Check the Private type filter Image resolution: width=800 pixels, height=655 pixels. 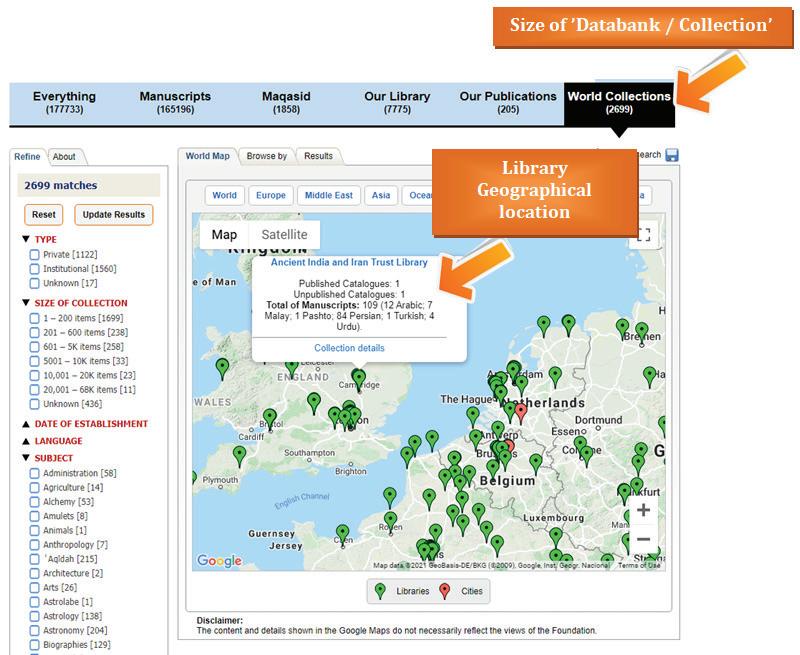click(35, 255)
